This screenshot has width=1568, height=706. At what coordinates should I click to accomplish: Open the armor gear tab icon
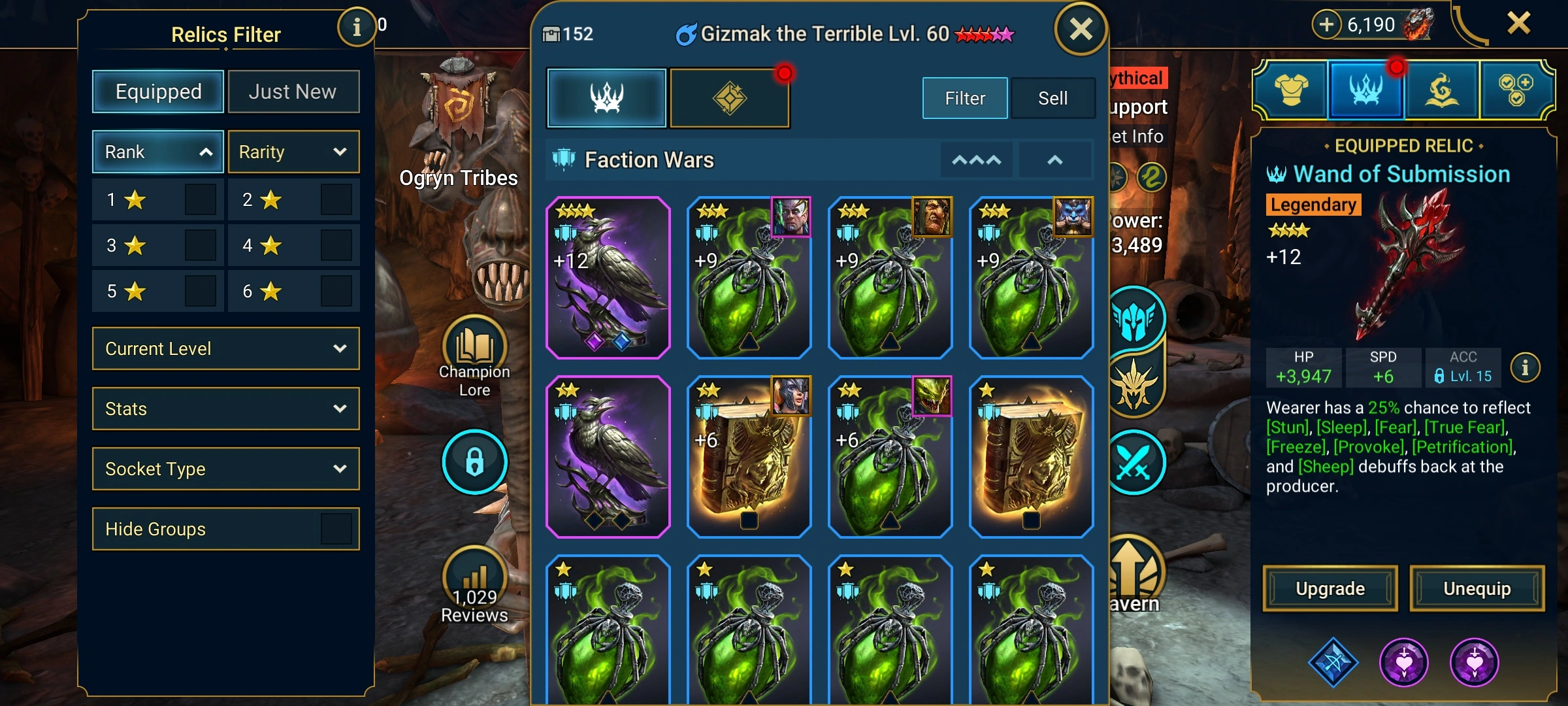point(1291,90)
